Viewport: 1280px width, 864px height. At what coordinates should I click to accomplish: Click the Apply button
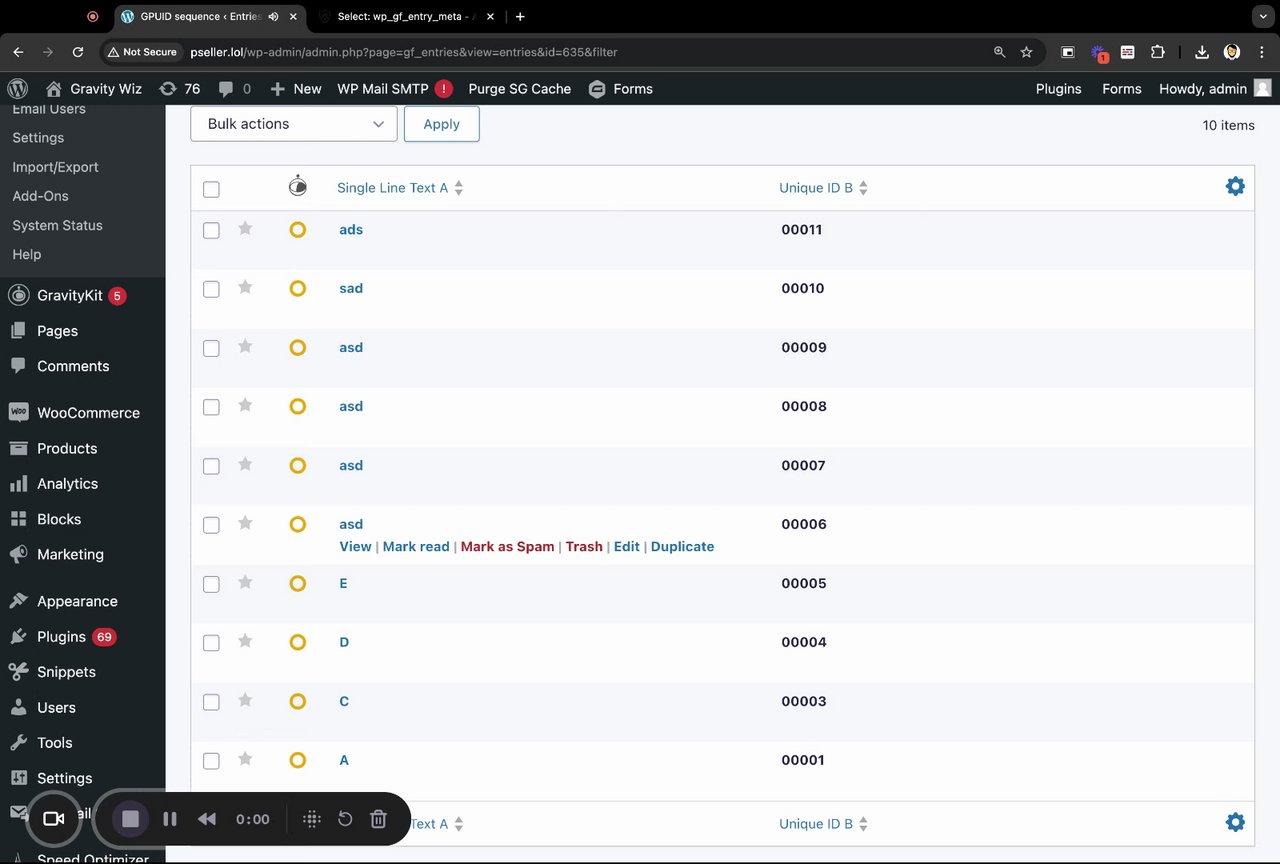[x=441, y=124]
